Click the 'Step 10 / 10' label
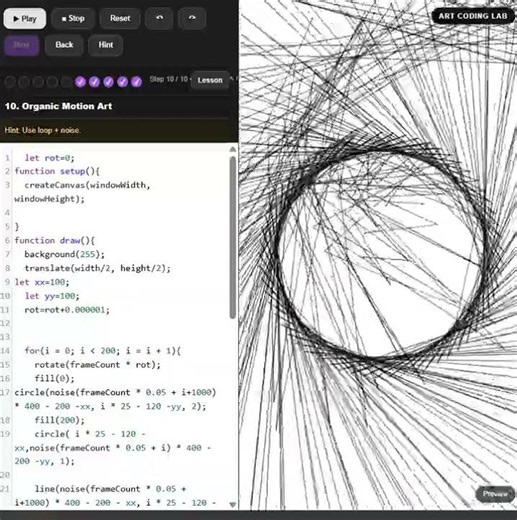 169,79
